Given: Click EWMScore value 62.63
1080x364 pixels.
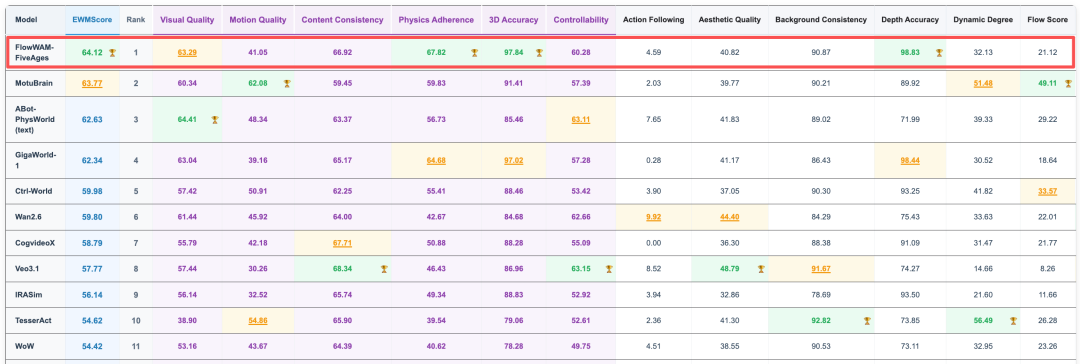Looking at the screenshot, I should 92,119.
